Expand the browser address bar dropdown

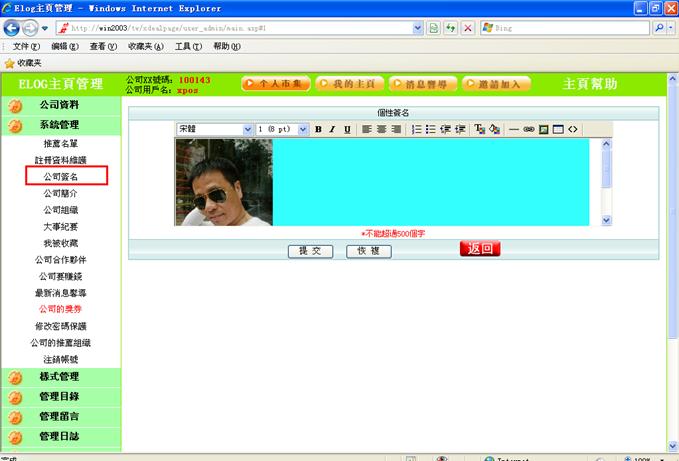pyautogui.click(x=418, y=28)
